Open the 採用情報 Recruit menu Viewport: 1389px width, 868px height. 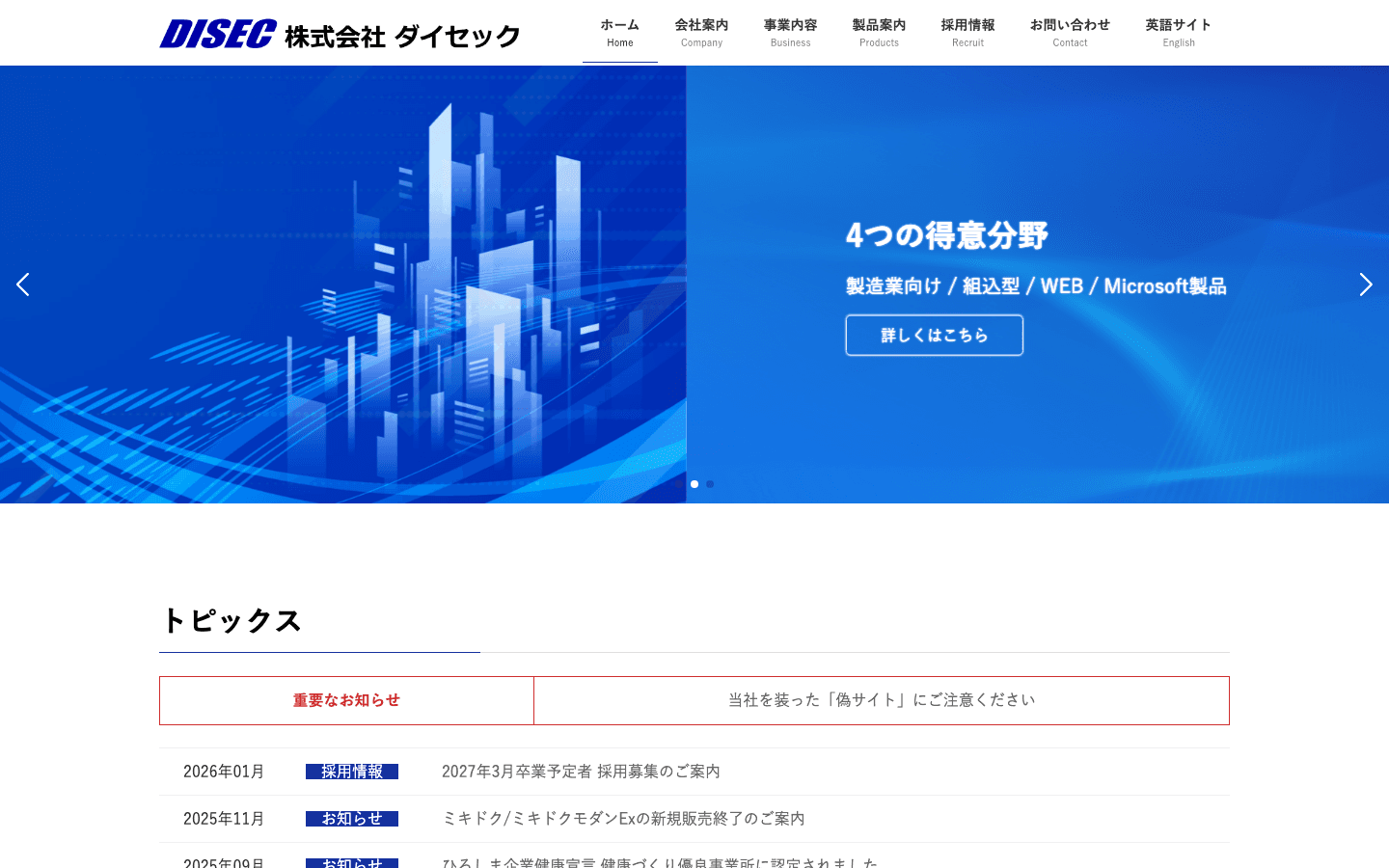[967, 33]
